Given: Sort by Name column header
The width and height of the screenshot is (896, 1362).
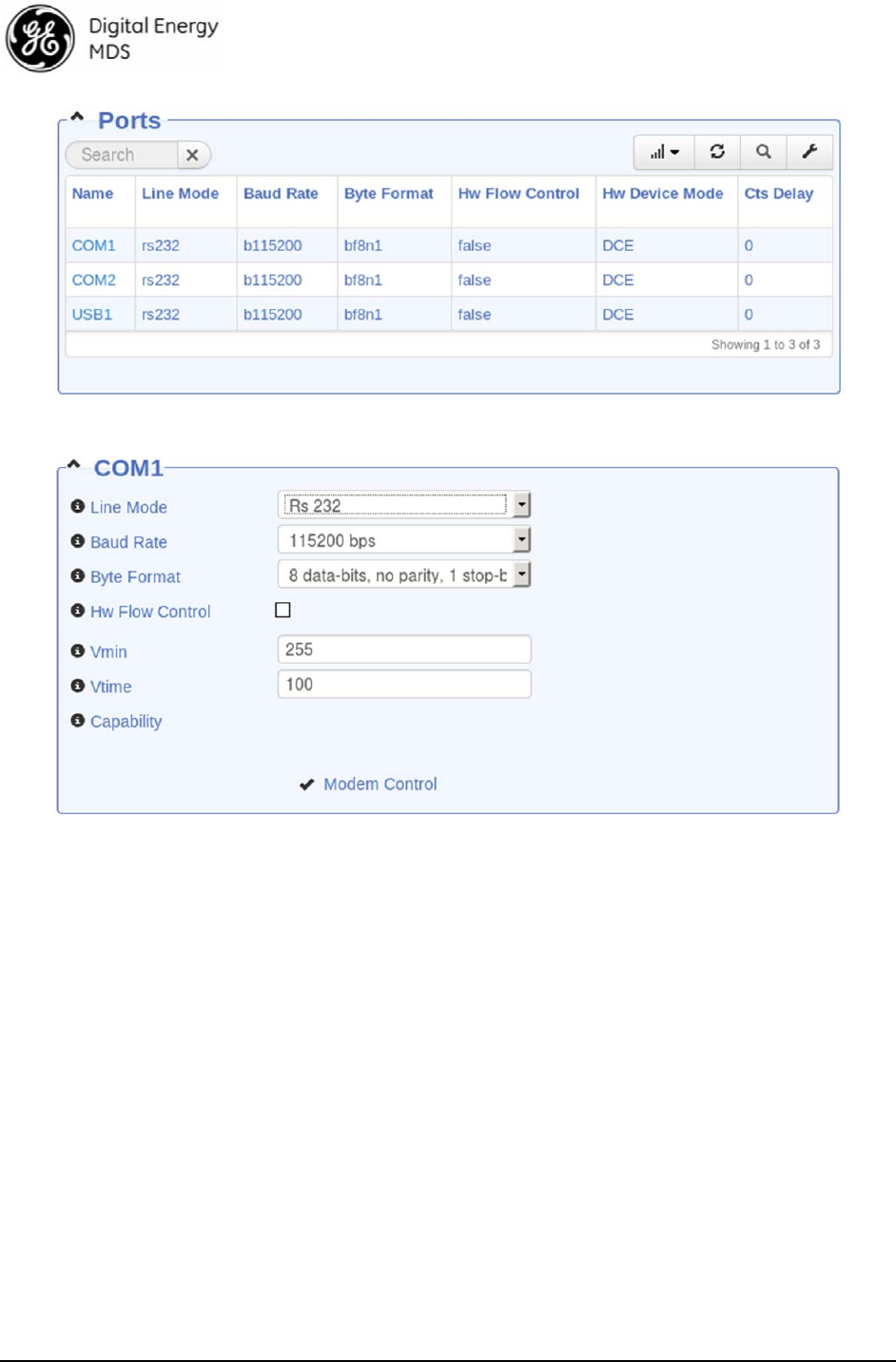Looking at the screenshot, I should [92, 193].
